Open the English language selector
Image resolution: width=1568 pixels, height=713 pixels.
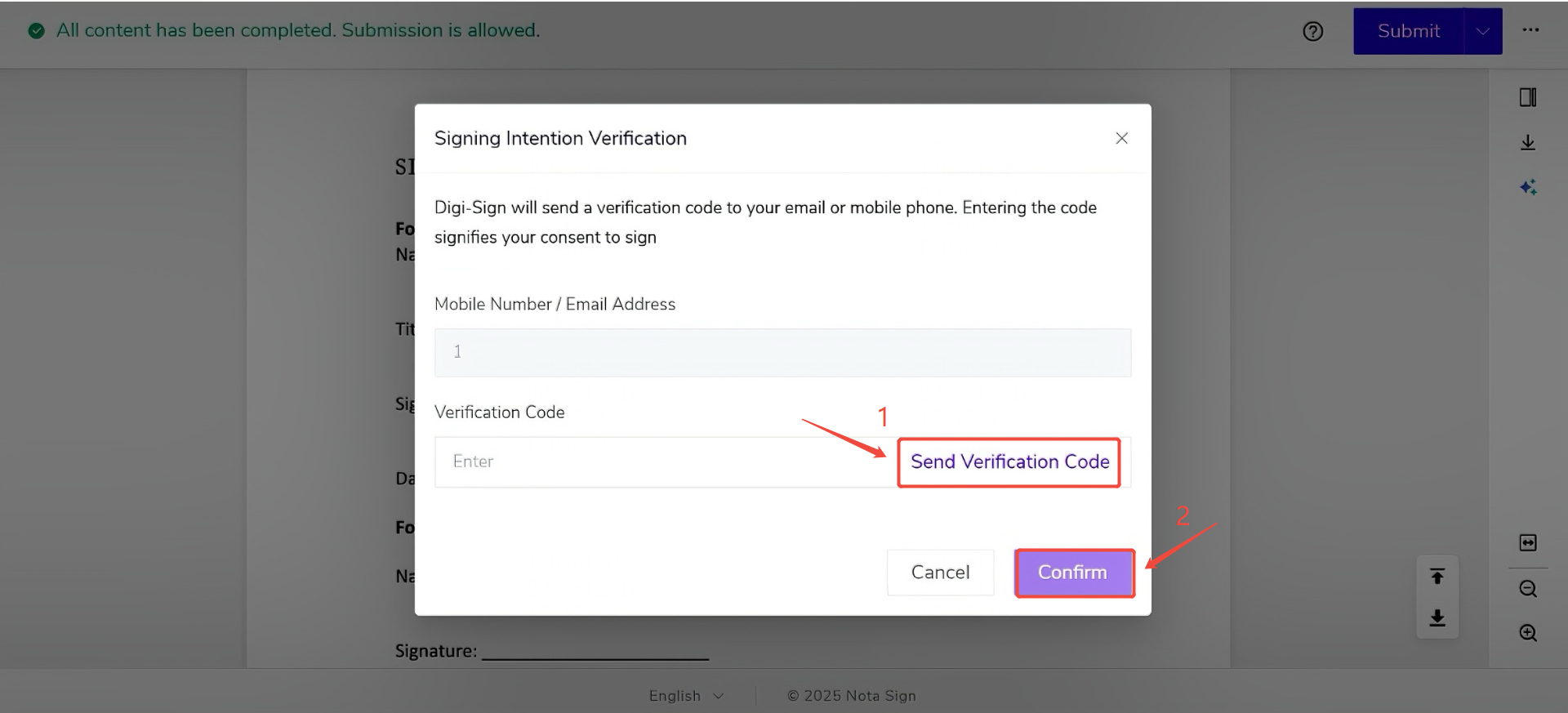686,696
